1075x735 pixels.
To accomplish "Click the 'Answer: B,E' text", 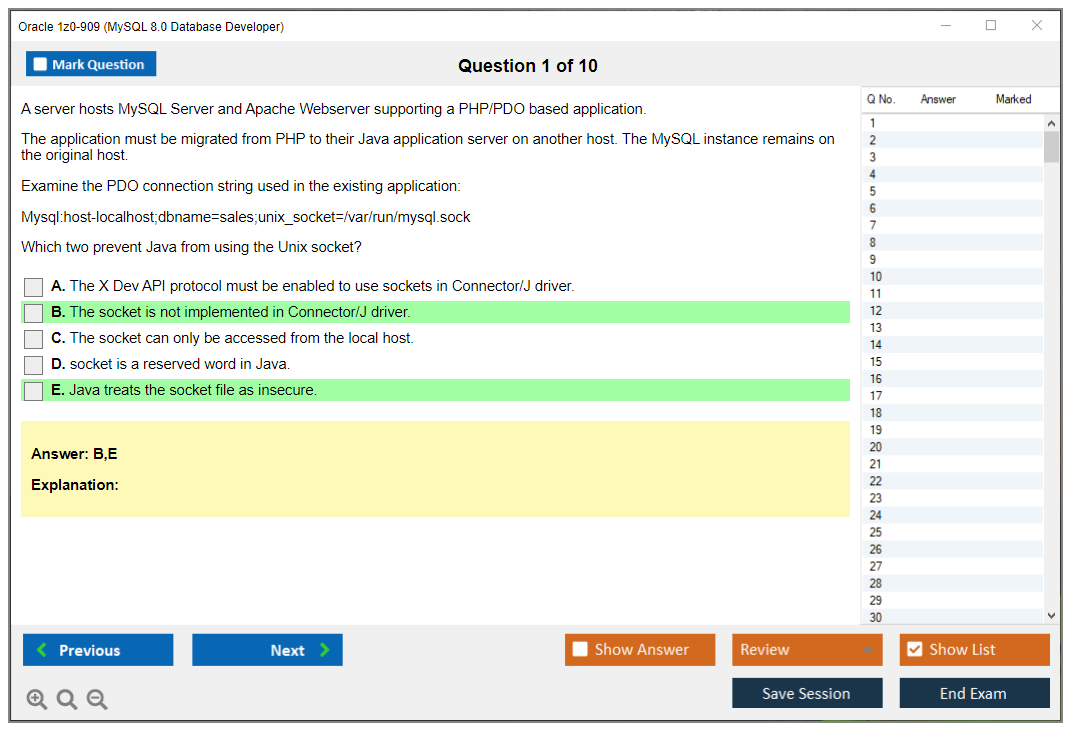I will coord(74,454).
